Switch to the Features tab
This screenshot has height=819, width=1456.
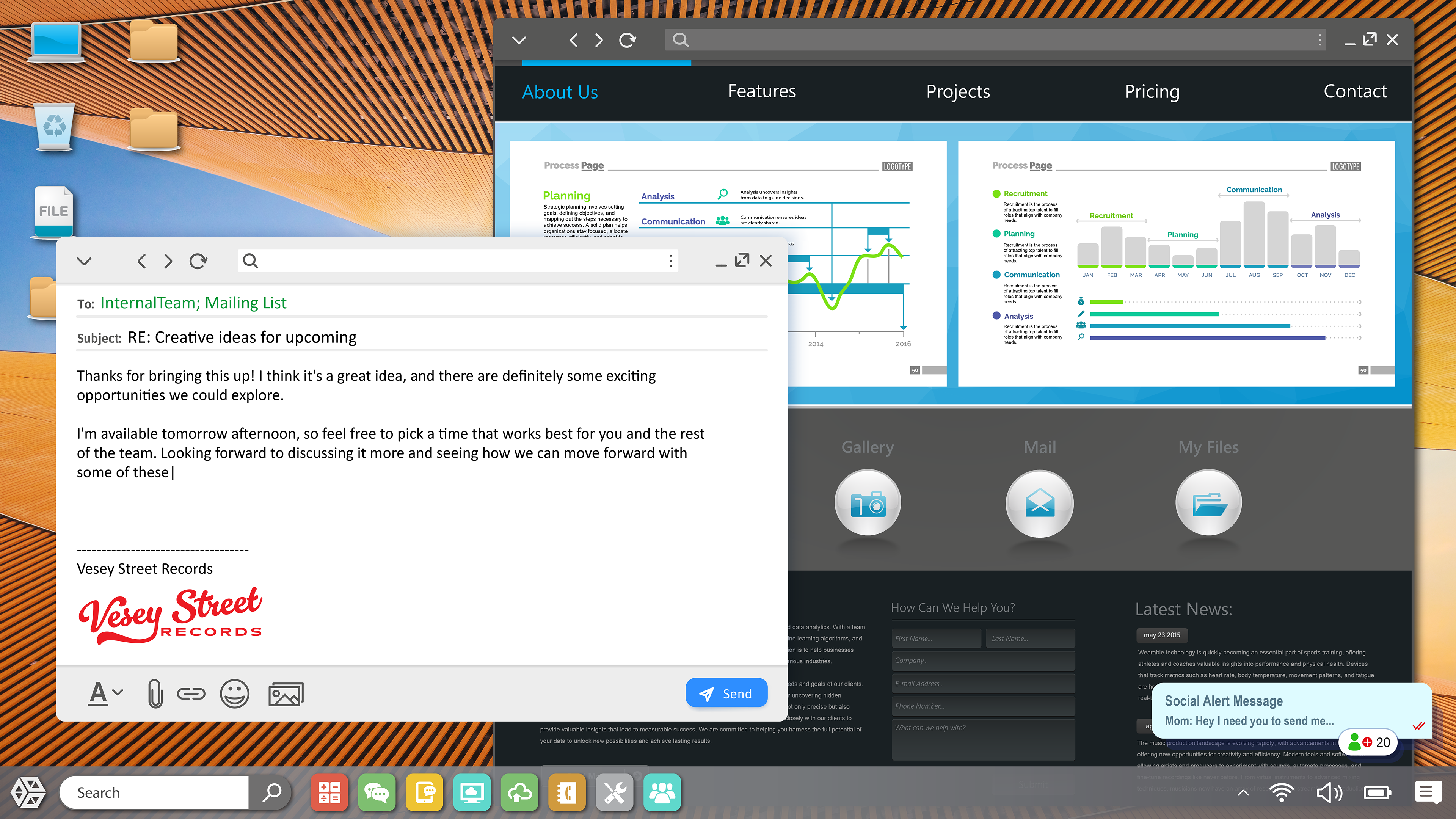(761, 91)
